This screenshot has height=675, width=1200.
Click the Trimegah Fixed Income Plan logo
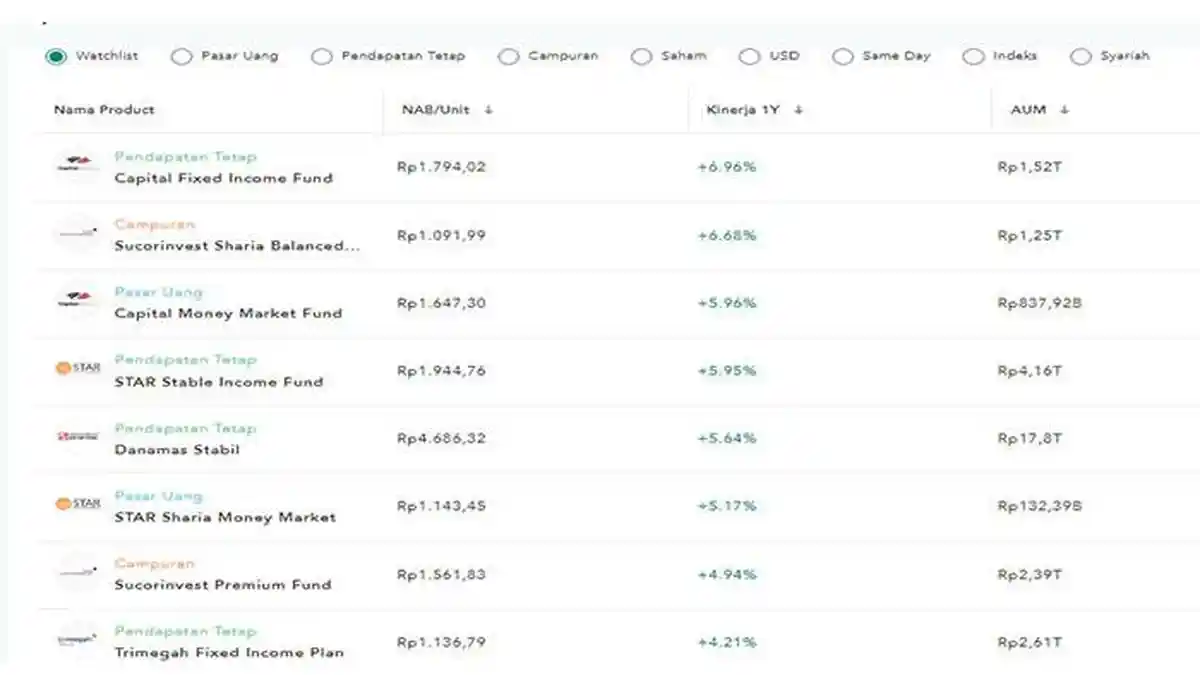pyautogui.click(x=76, y=640)
